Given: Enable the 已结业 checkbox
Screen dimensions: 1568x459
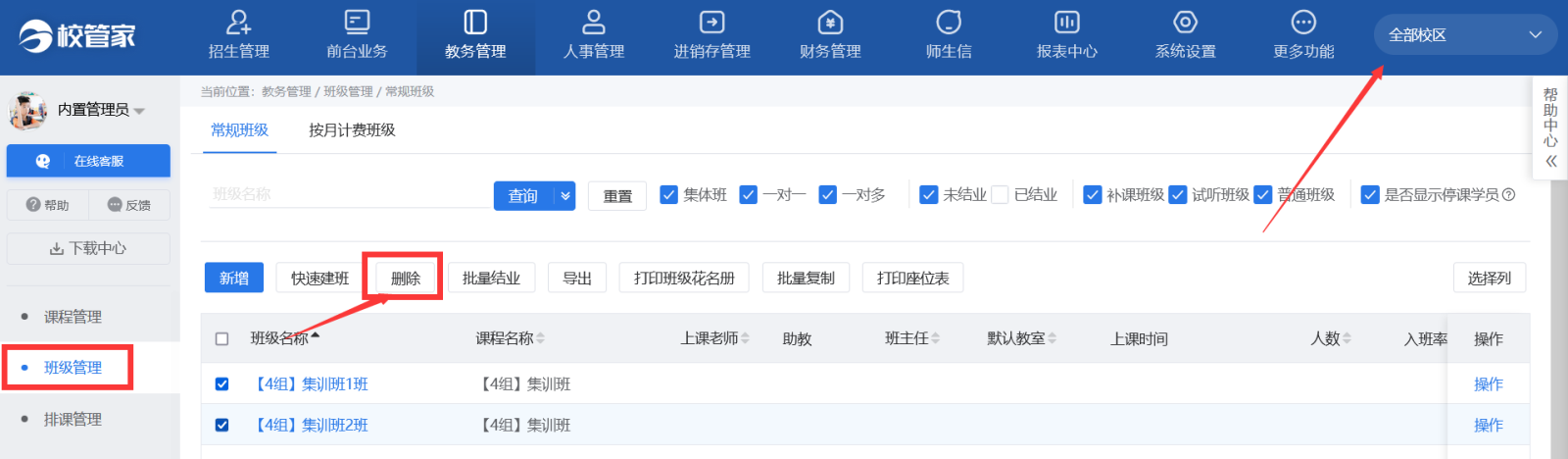Looking at the screenshot, I should tap(1000, 195).
